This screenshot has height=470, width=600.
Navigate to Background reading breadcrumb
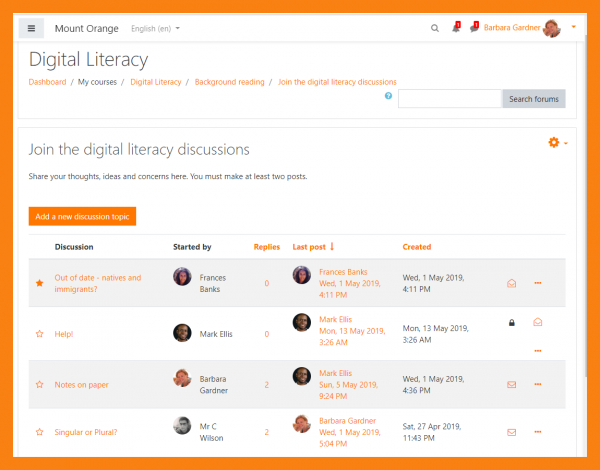click(230, 82)
